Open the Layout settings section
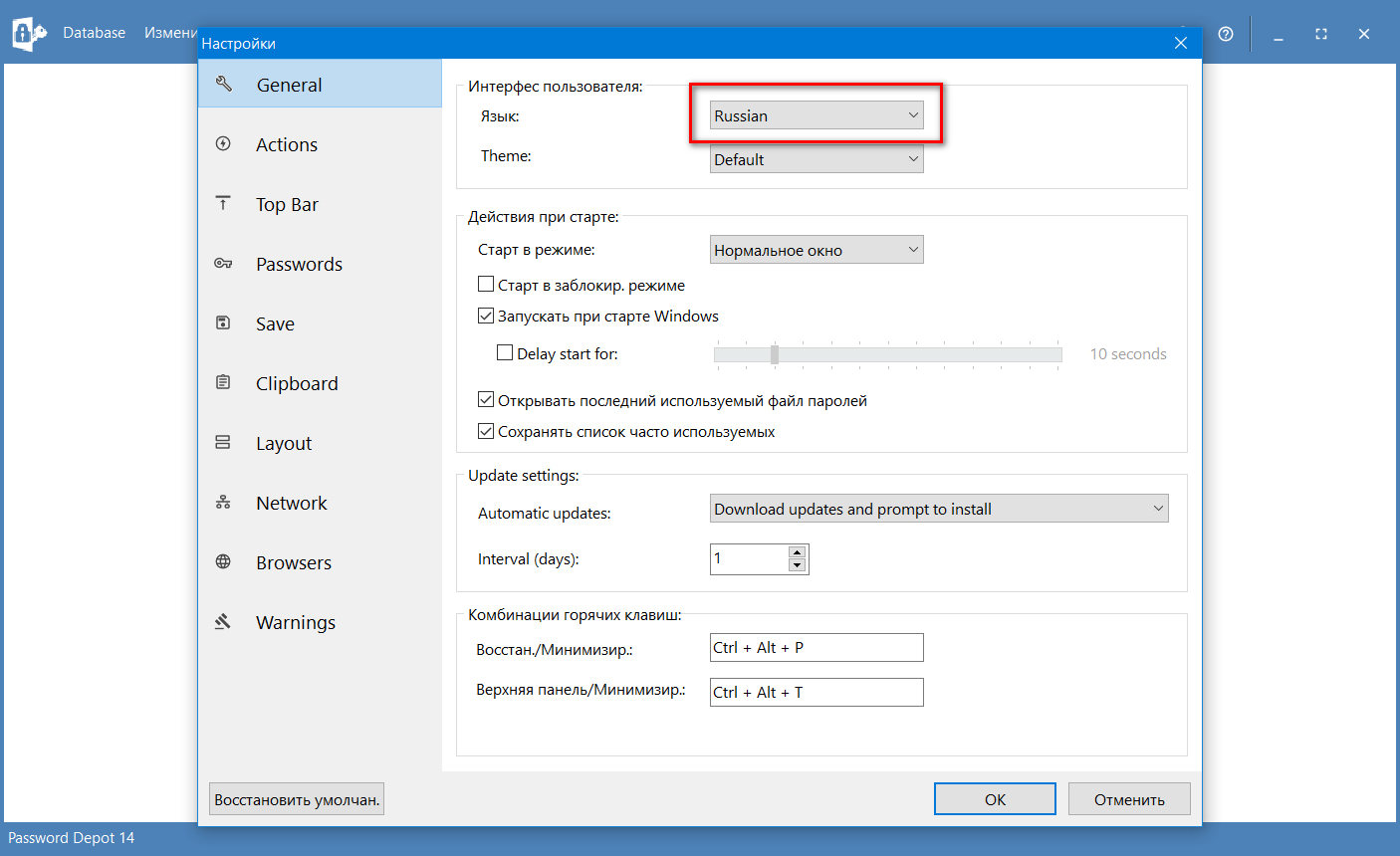 283,443
